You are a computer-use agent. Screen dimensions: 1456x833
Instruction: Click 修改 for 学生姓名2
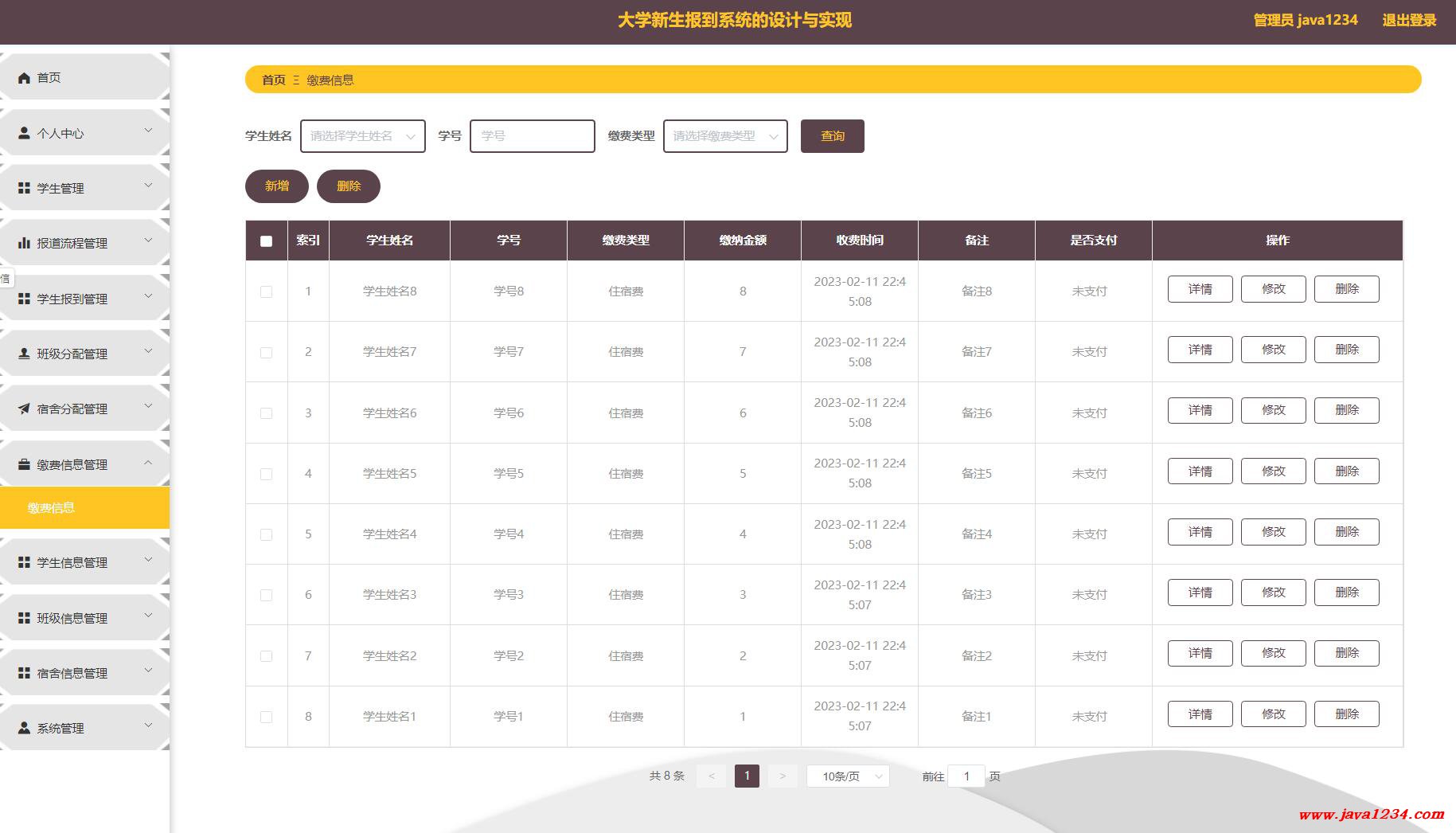pos(1274,653)
